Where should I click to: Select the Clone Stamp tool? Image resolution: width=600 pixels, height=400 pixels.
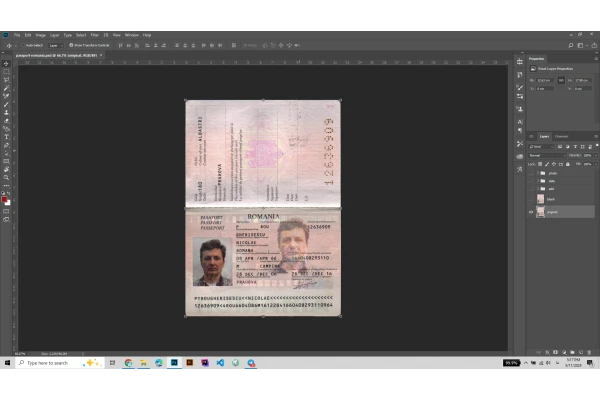tap(6, 113)
